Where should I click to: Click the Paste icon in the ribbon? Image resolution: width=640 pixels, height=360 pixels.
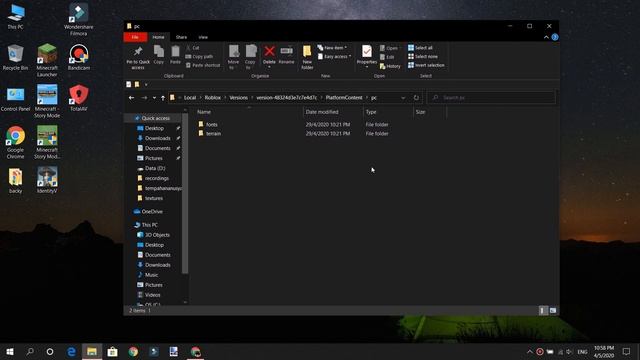click(175, 52)
